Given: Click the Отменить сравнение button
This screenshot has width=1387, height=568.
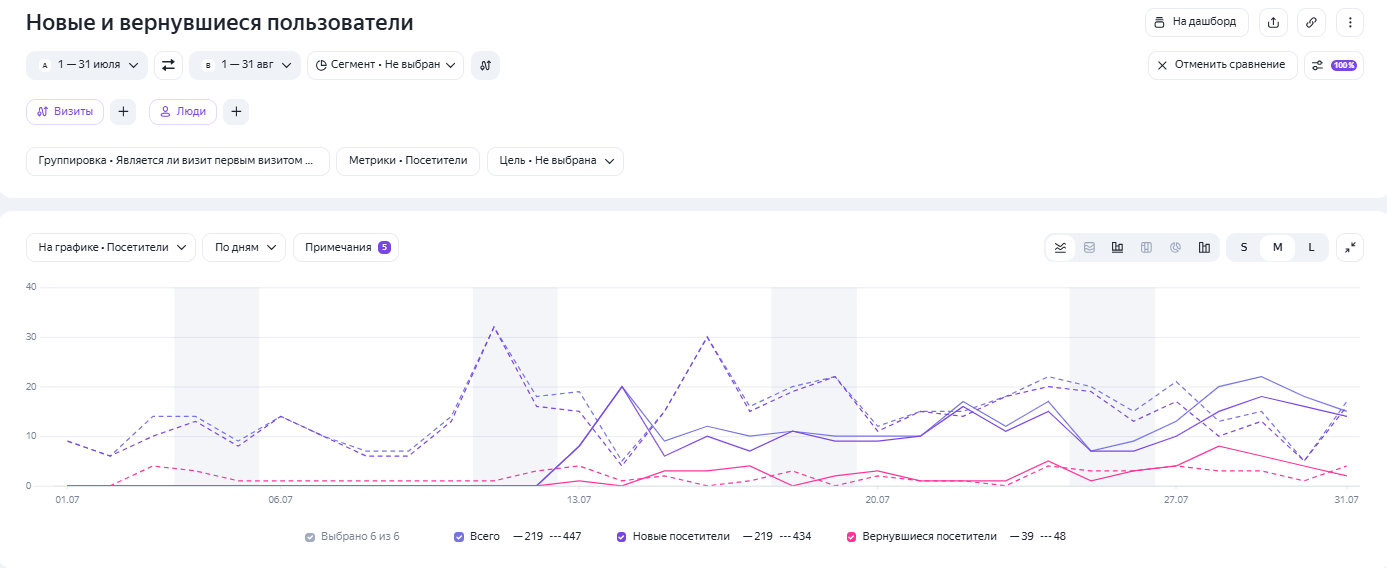Looking at the screenshot, I should click(1222, 65).
